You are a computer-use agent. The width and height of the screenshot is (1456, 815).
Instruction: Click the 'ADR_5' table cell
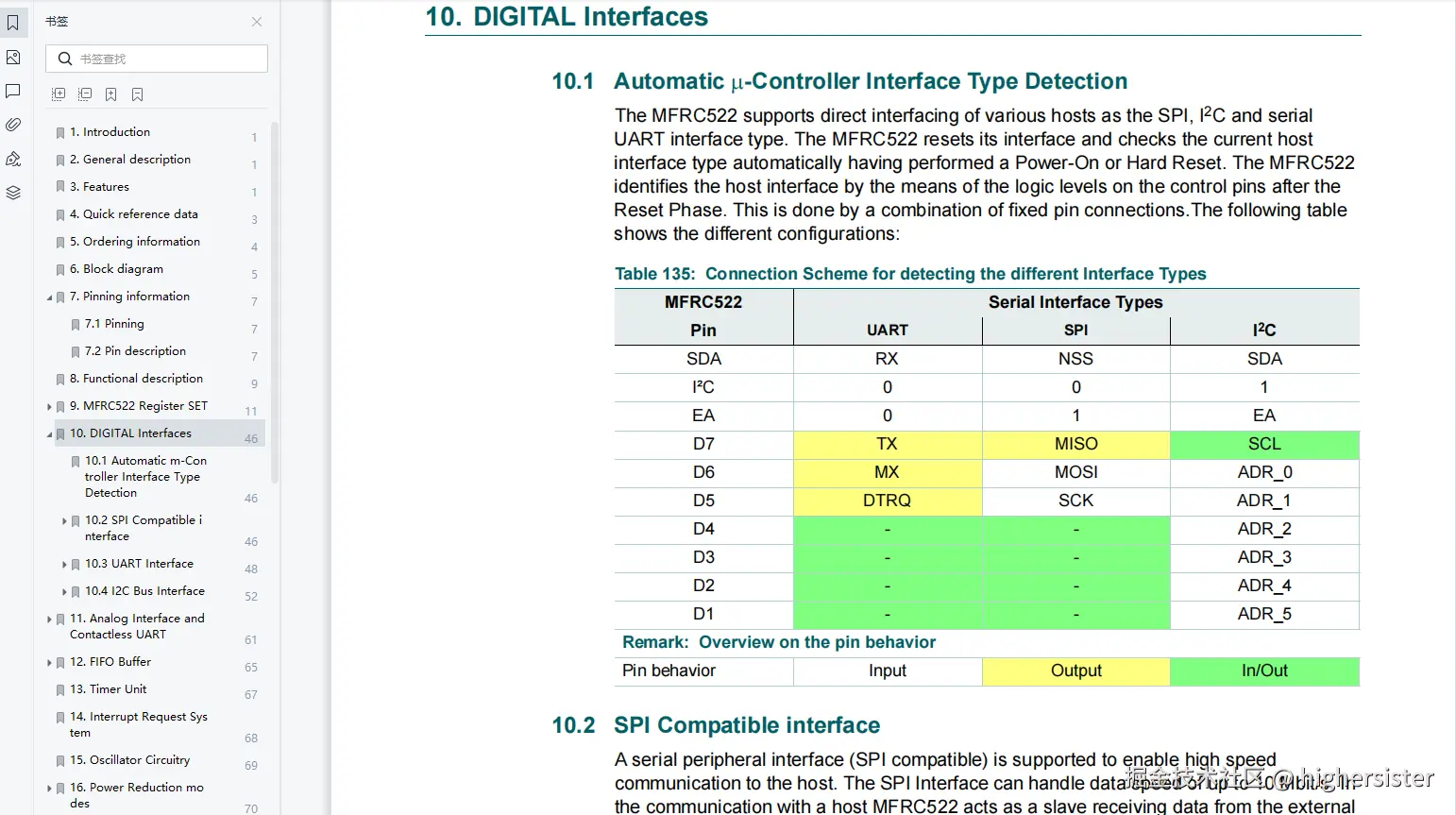pyautogui.click(x=1264, y=614)
